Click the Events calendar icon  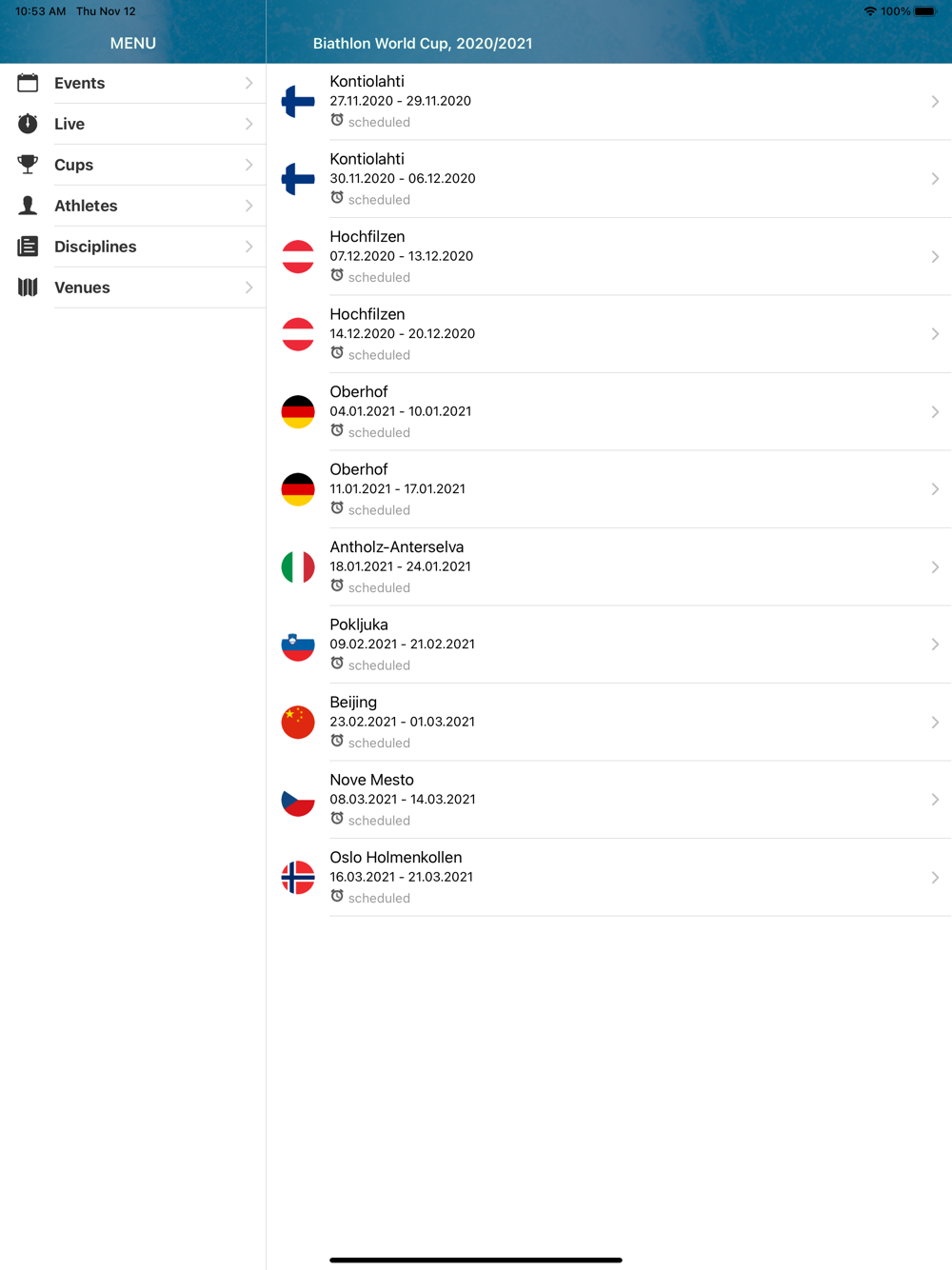(x=28, y=83)
